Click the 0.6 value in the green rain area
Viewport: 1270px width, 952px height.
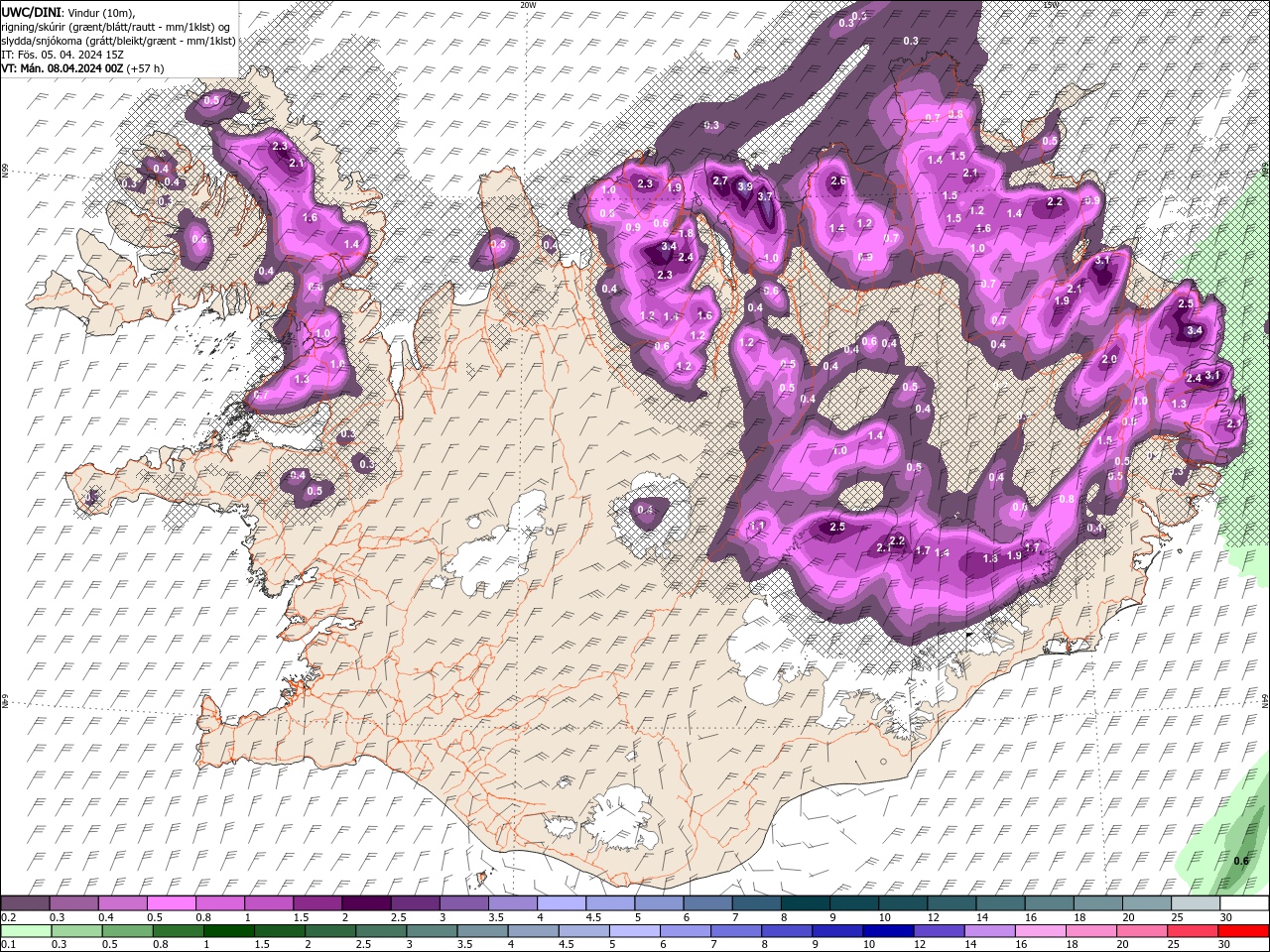coord(1240,861)
